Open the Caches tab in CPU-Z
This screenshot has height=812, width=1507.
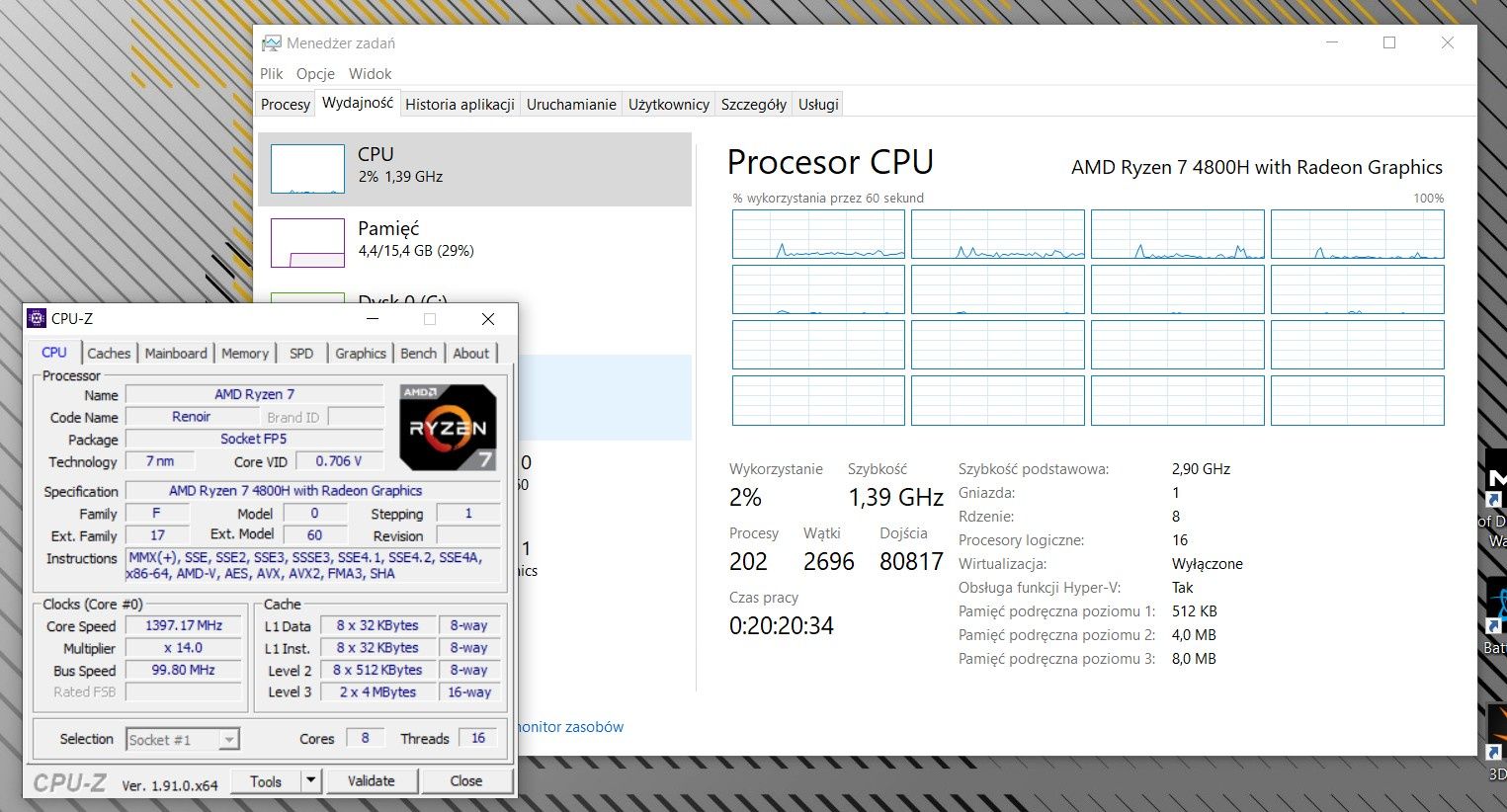tap(109, 354)
